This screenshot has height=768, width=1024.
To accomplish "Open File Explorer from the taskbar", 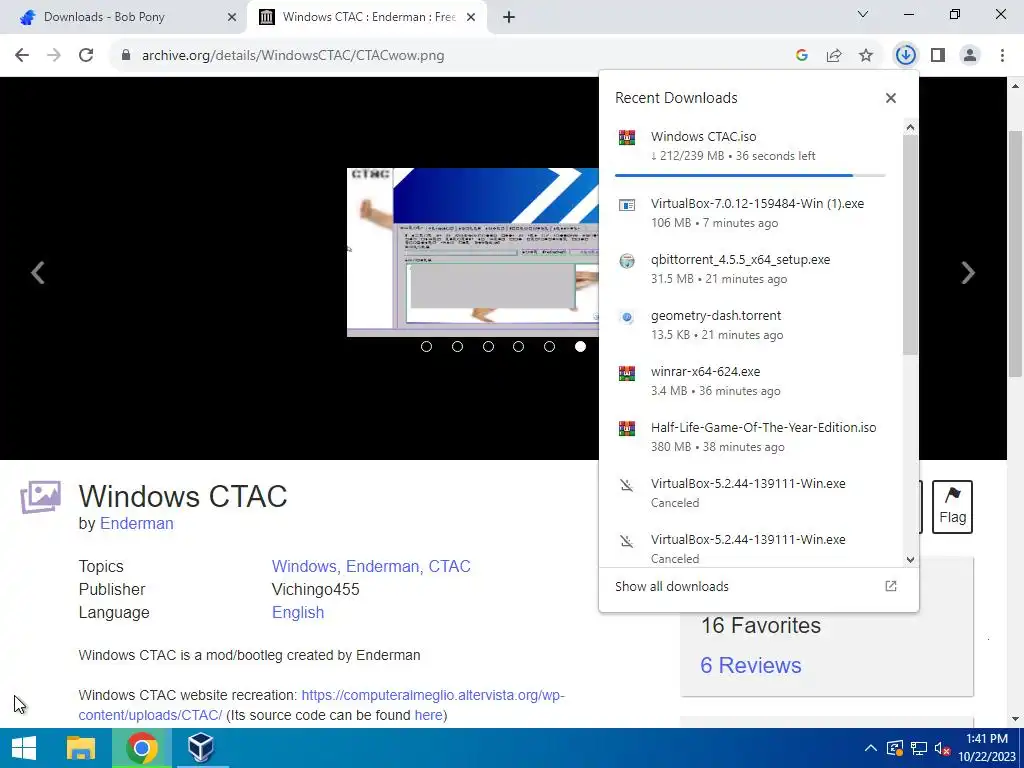I will (x=81, y=748).
